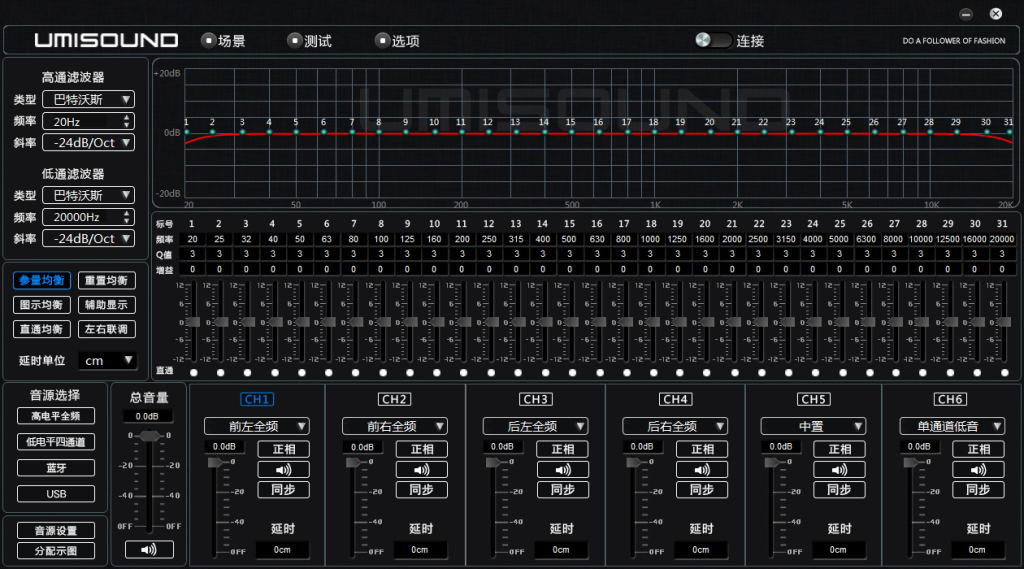Select the CH2 channel tab
The height and width of the screenshot is (569, 1024).
(x=394, y=399)
